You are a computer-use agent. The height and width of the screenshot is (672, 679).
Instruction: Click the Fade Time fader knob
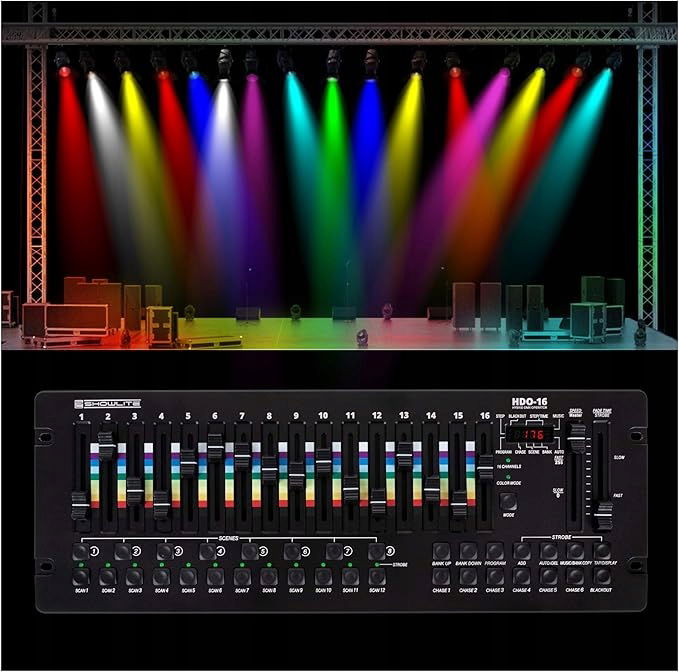tap(603, 515)
